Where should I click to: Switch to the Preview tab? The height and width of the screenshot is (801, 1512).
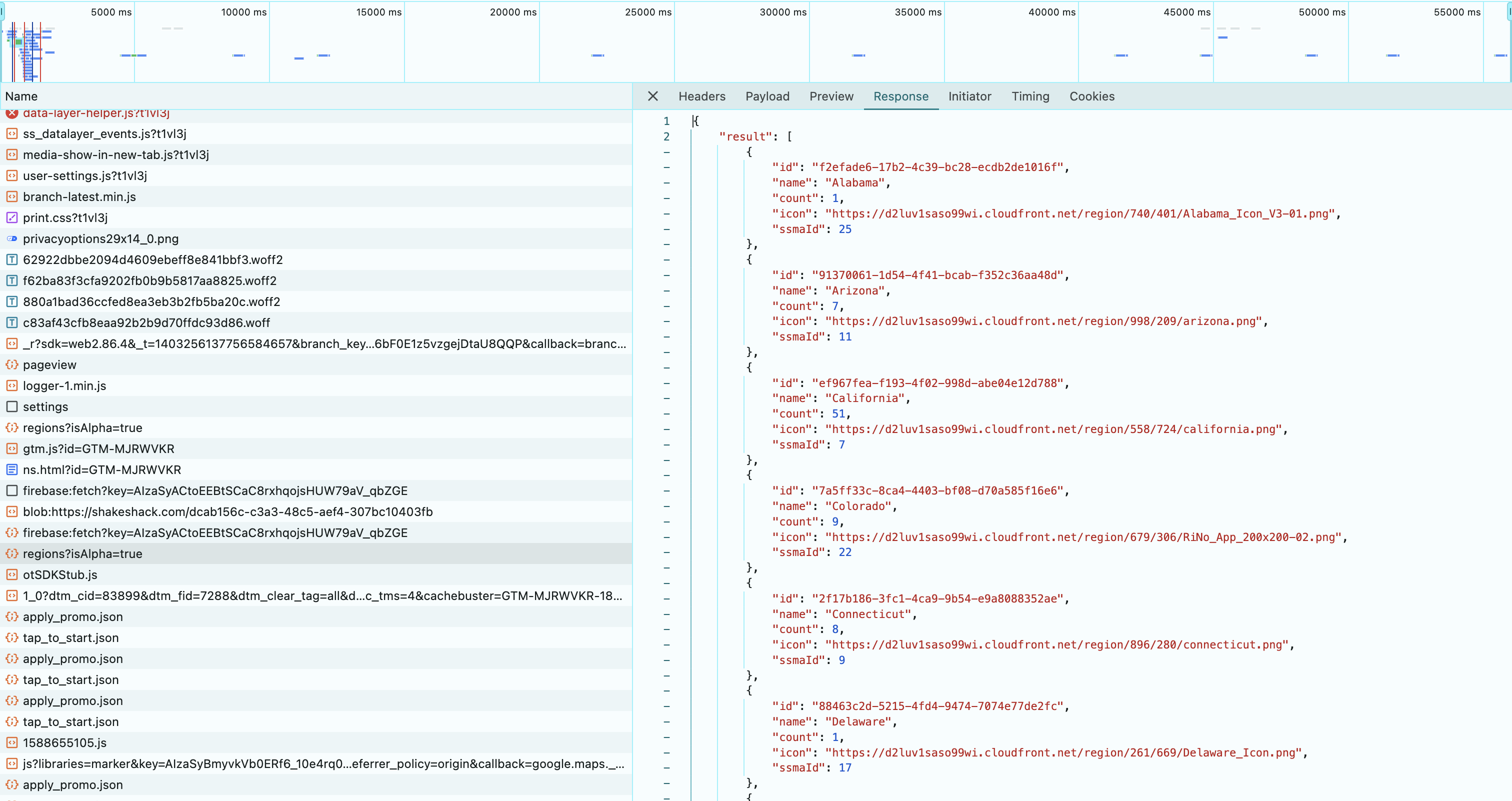831,96
